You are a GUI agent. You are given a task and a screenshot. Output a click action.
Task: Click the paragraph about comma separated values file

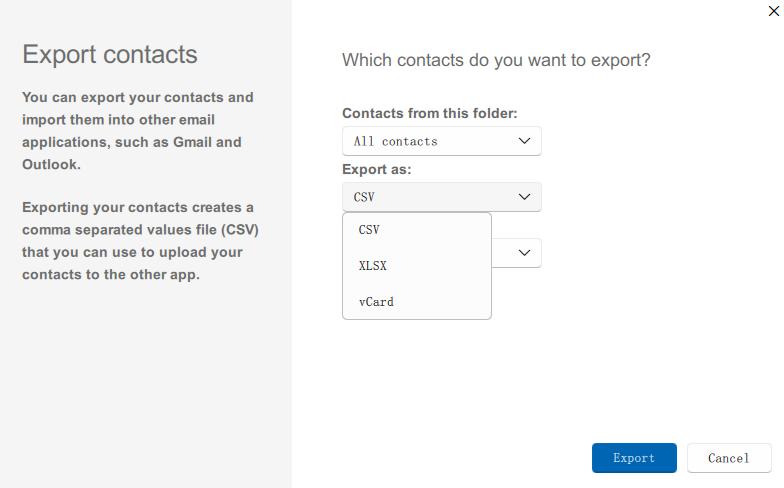click(138, 241)
